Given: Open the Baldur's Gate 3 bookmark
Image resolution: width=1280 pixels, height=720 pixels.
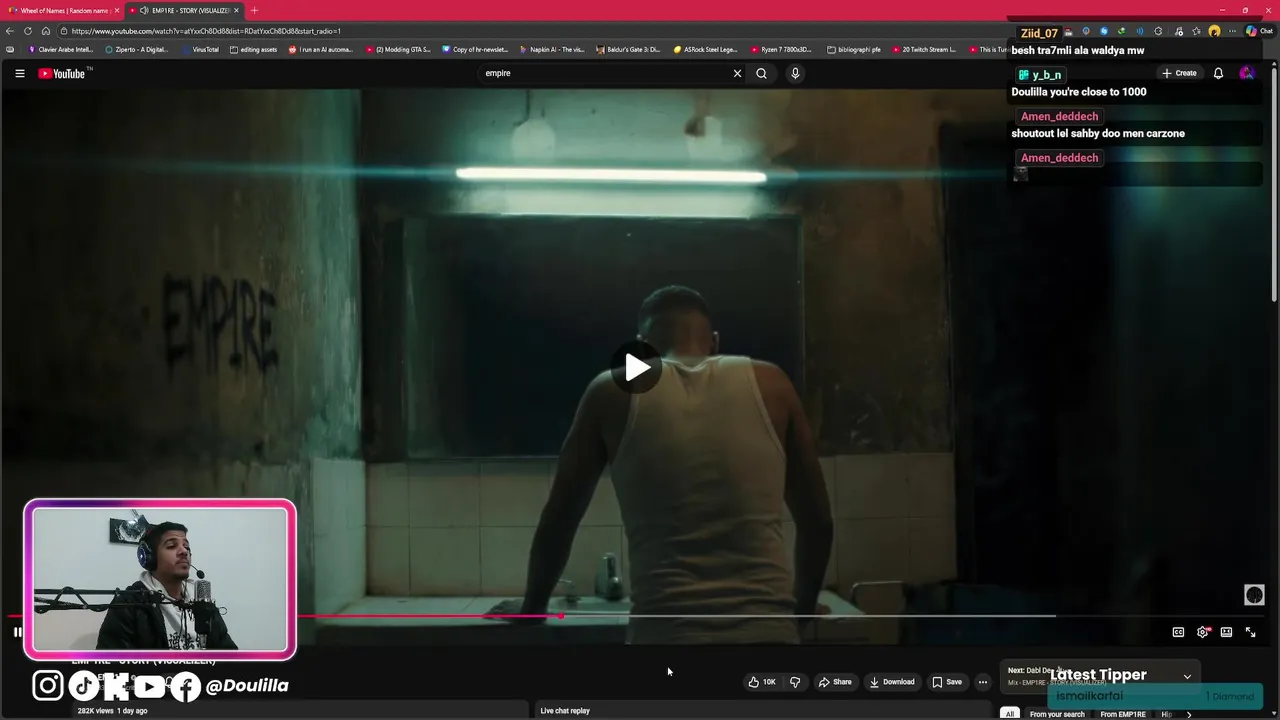Looking at the screenshot, I should [x=628, y=49].
